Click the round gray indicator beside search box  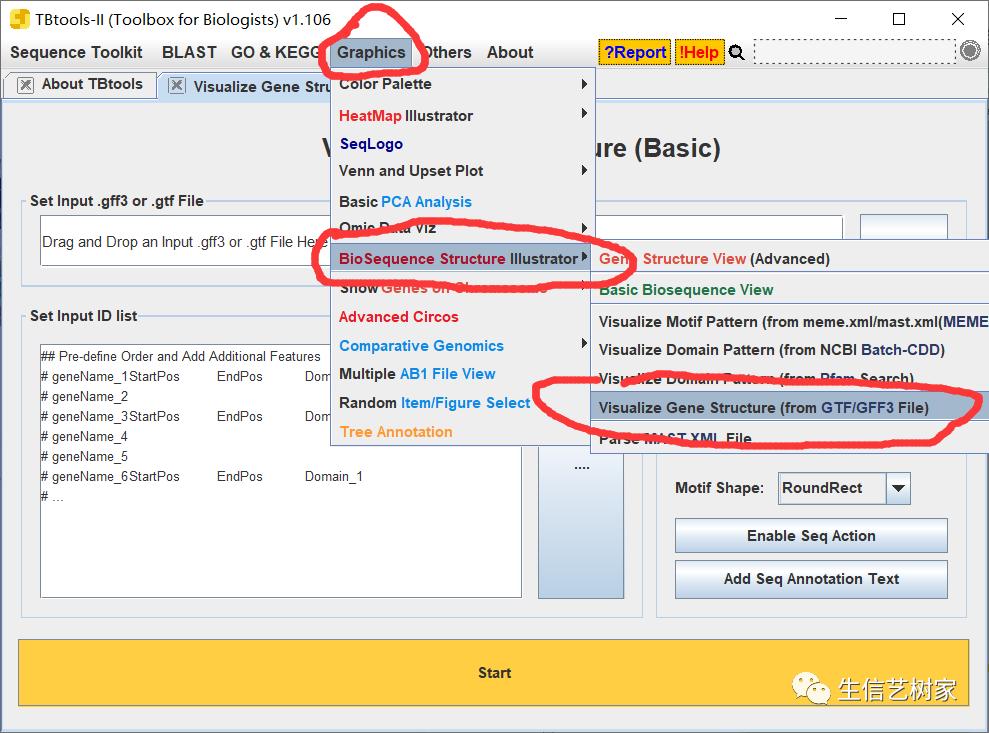[x=969, y=52]
